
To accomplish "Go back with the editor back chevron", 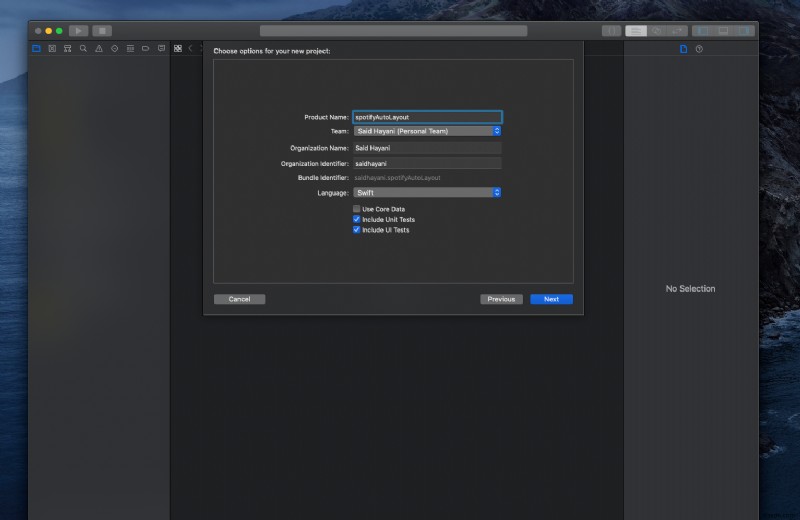I will pos(190,48).
